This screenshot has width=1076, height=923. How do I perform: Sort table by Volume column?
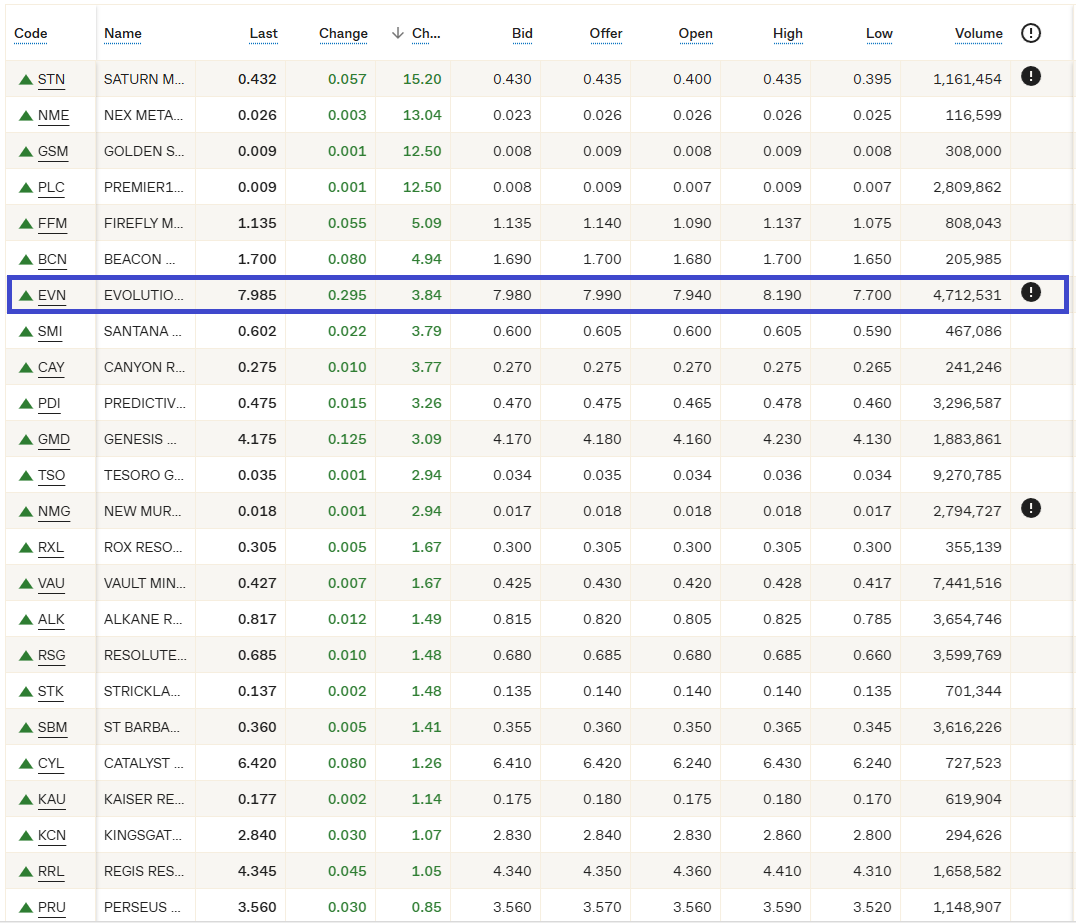(978, 33)
